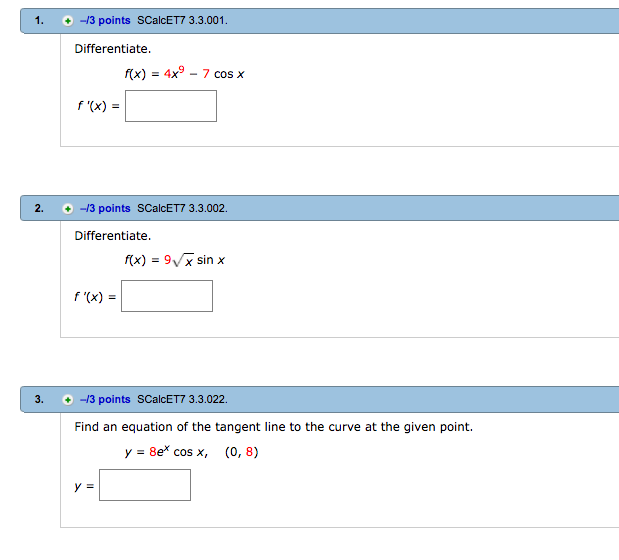Expand the plus icon on question 3
The width and height of the screenshot is (619, 560).
[67, 400]
